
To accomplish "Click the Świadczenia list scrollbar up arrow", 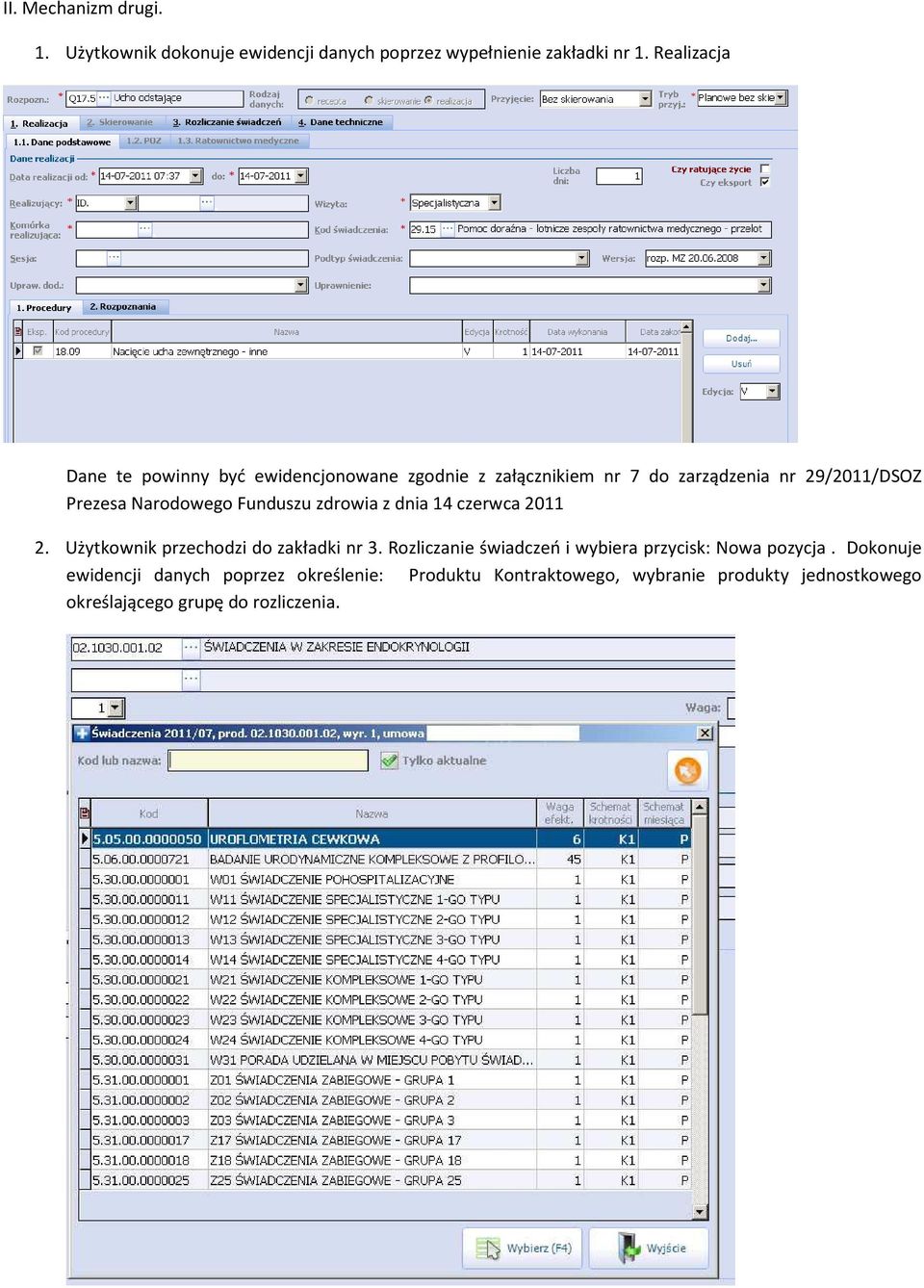I will 701,807.
